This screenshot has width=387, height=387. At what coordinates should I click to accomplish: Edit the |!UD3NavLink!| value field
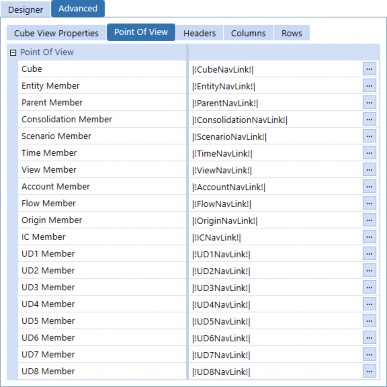pyautogui.click(x=276, y=287)
